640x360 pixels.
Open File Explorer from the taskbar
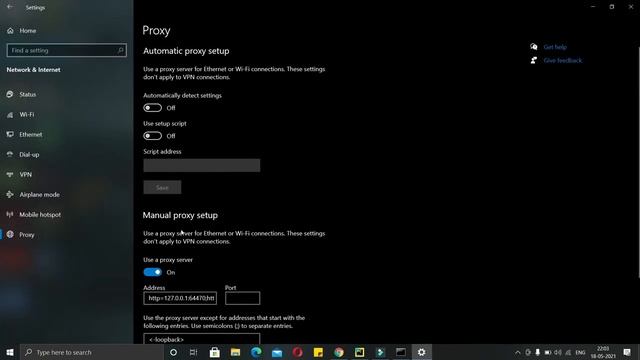[x=236, y=352]
